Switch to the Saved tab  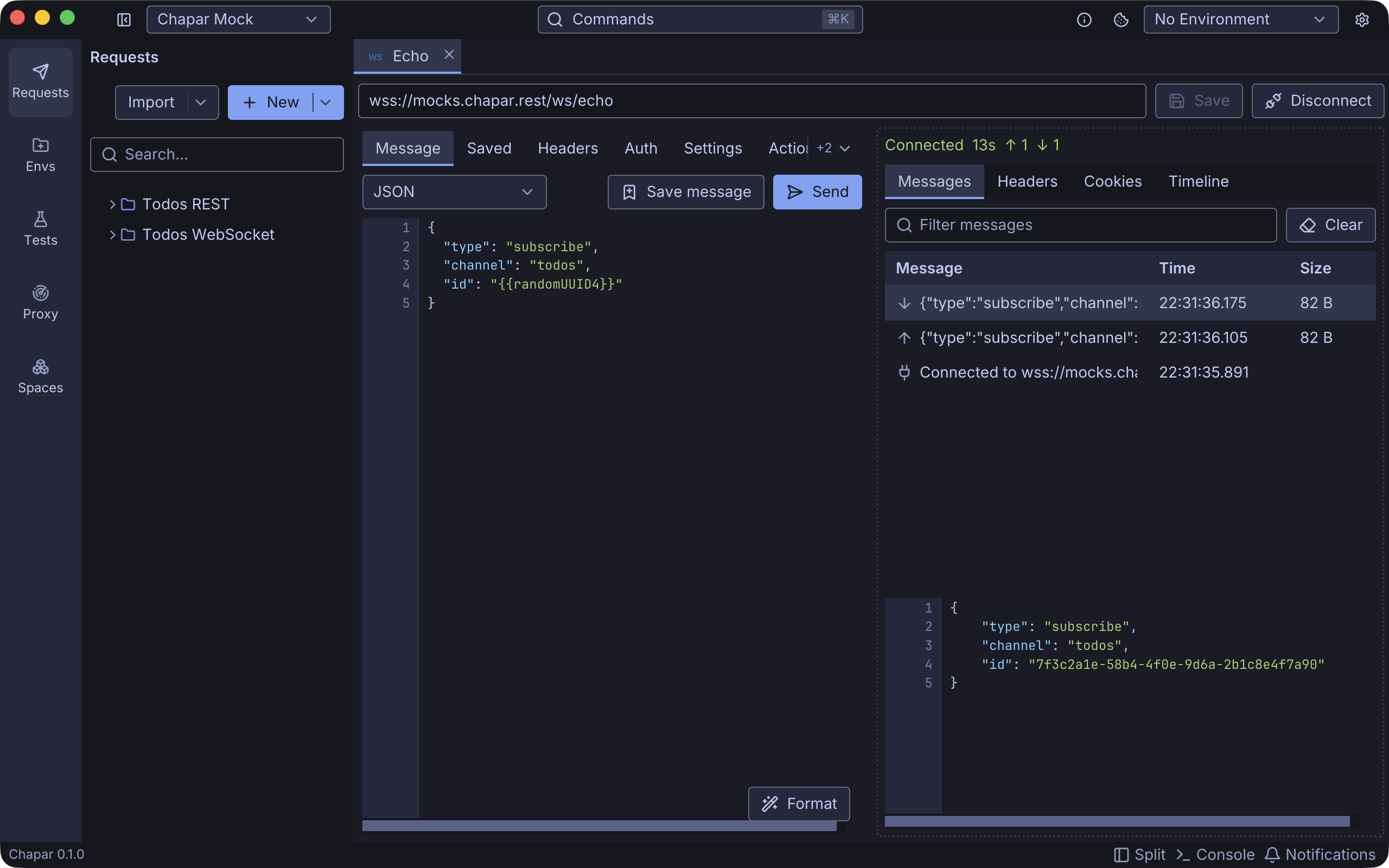(x=489, y=148)
